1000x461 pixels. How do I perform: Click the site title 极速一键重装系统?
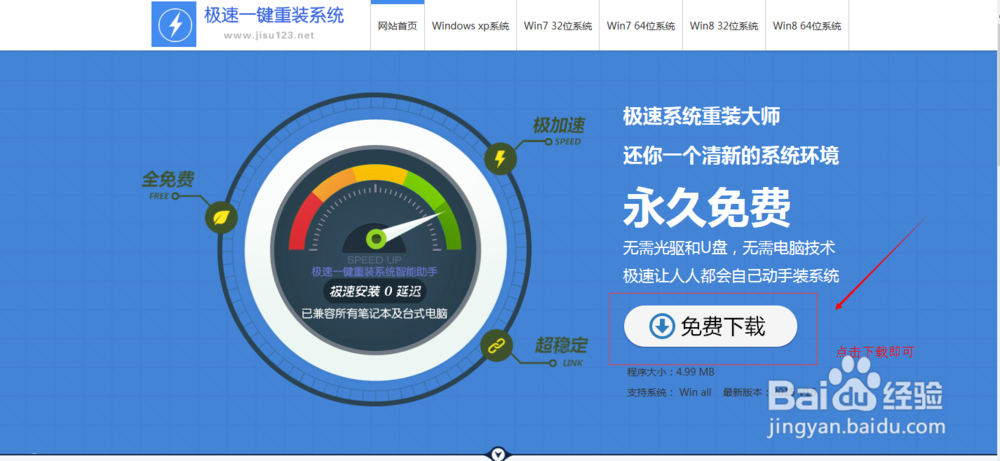pyautogui.click(x=274, y=15)
